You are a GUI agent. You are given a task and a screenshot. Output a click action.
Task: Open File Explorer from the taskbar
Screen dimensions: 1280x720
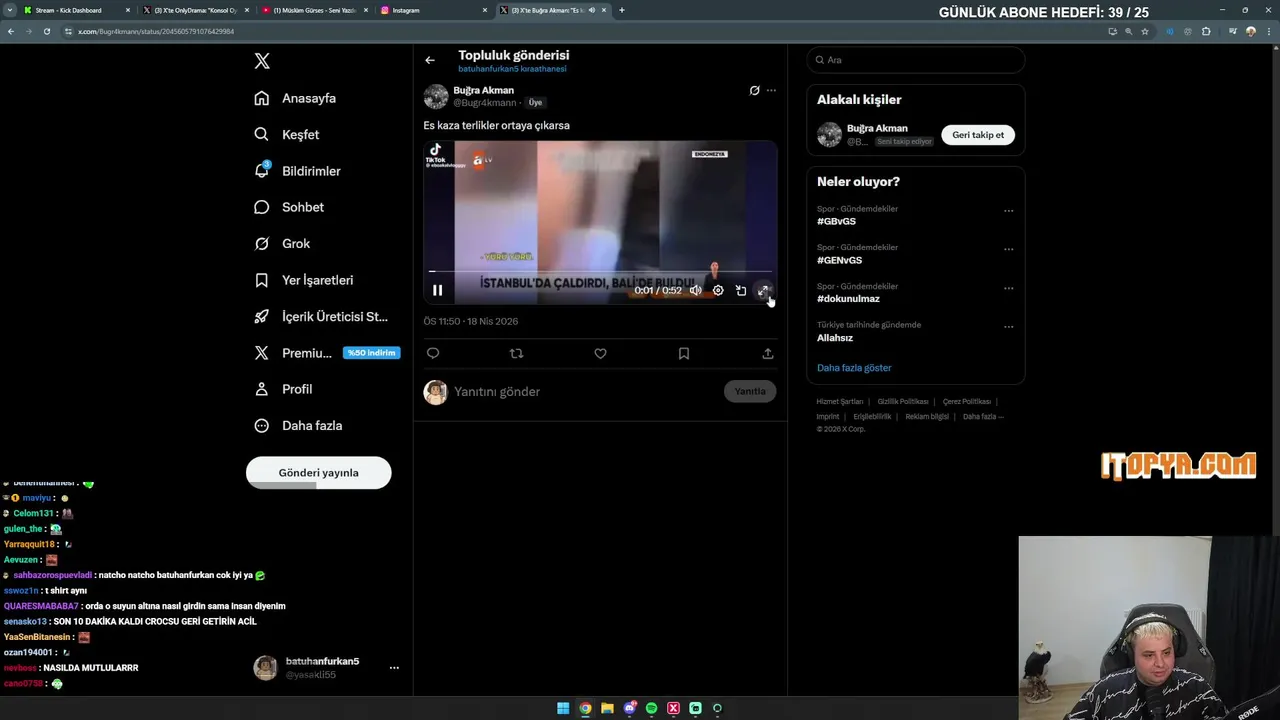point(607,708)
